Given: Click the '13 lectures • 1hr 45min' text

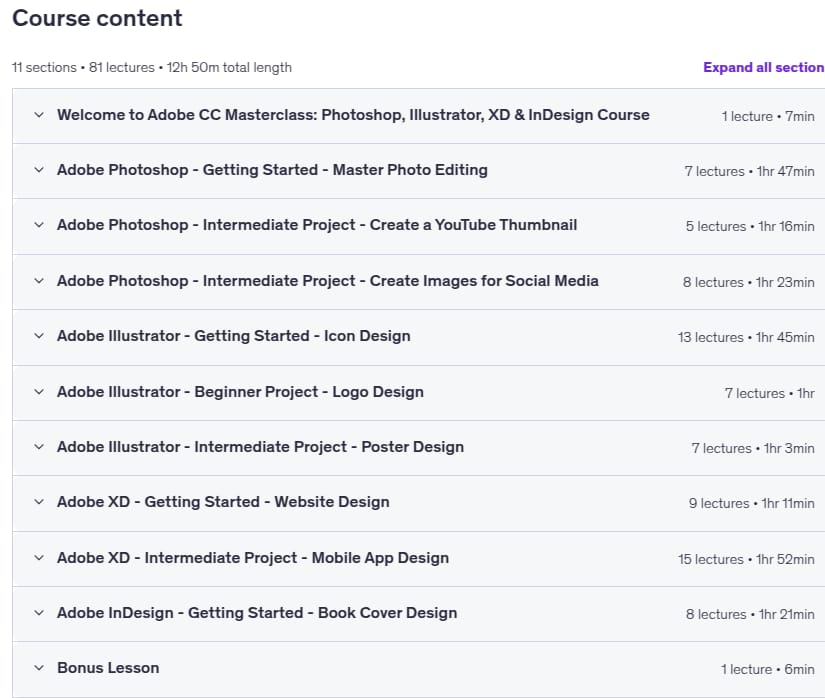Looking at the screenshot, I should tap(746, 337).
